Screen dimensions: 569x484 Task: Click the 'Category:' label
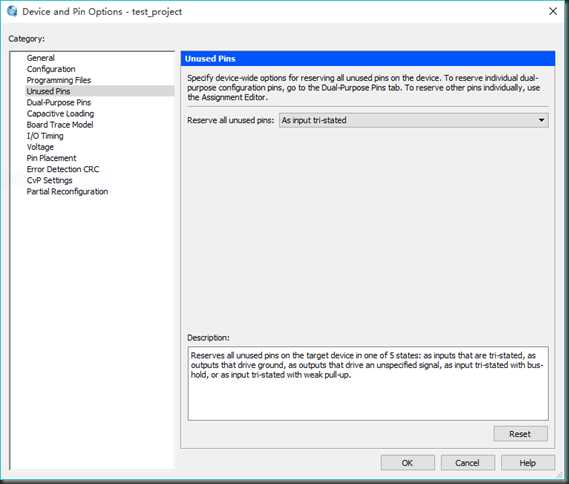[26, 38]
